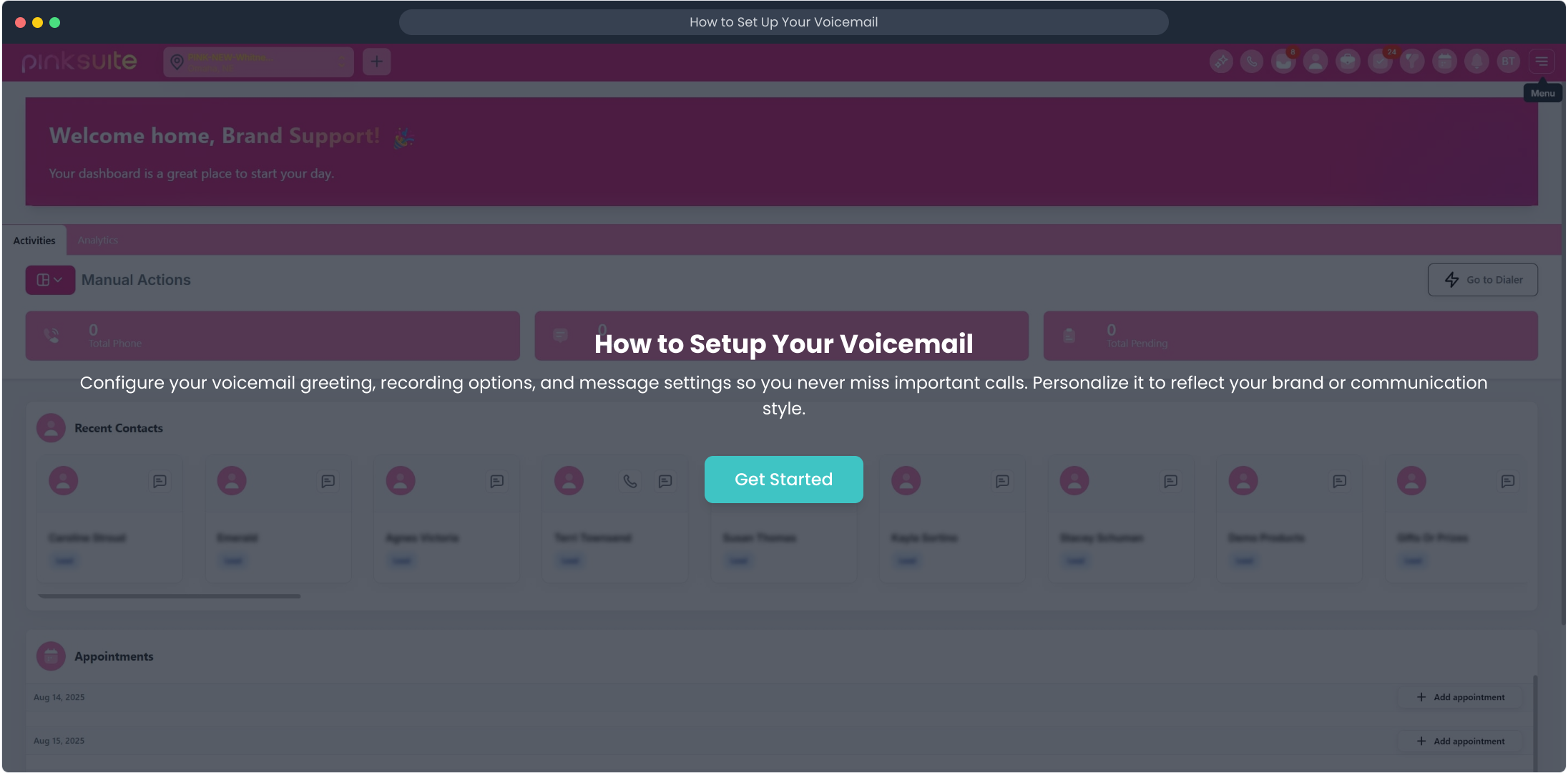Message Stacey Schuman via chat icon
This screenshot has width=1568, height=773.
(1170, 481)
